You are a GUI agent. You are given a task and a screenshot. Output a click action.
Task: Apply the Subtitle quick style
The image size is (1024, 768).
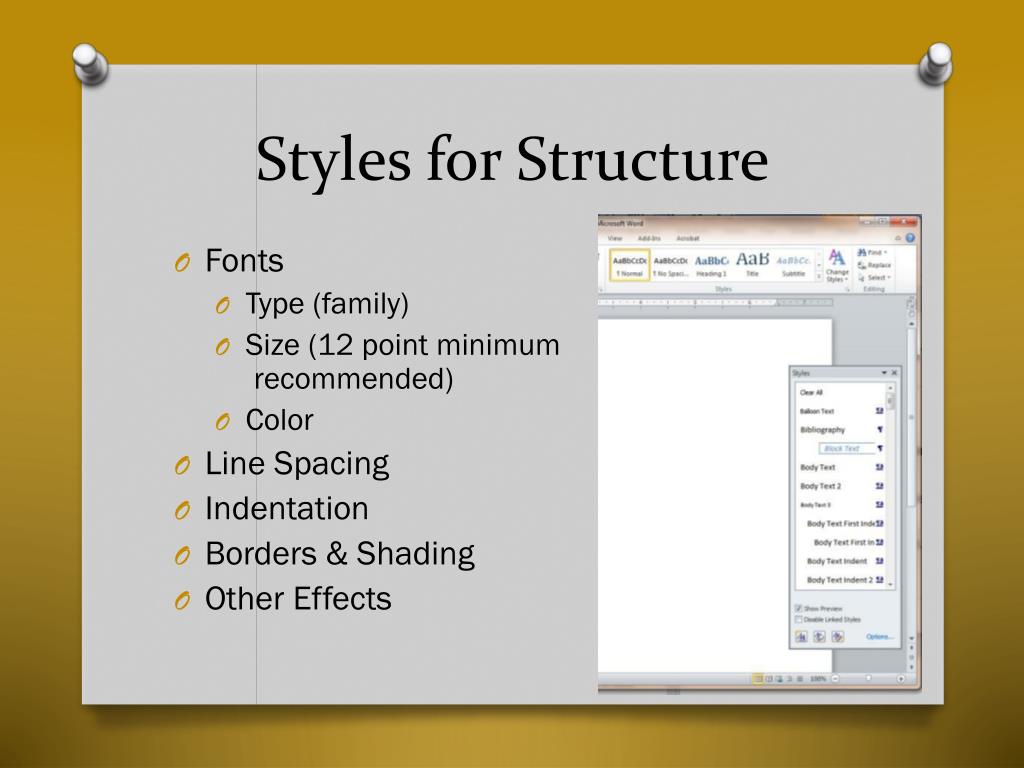click(x=793, y=265)
